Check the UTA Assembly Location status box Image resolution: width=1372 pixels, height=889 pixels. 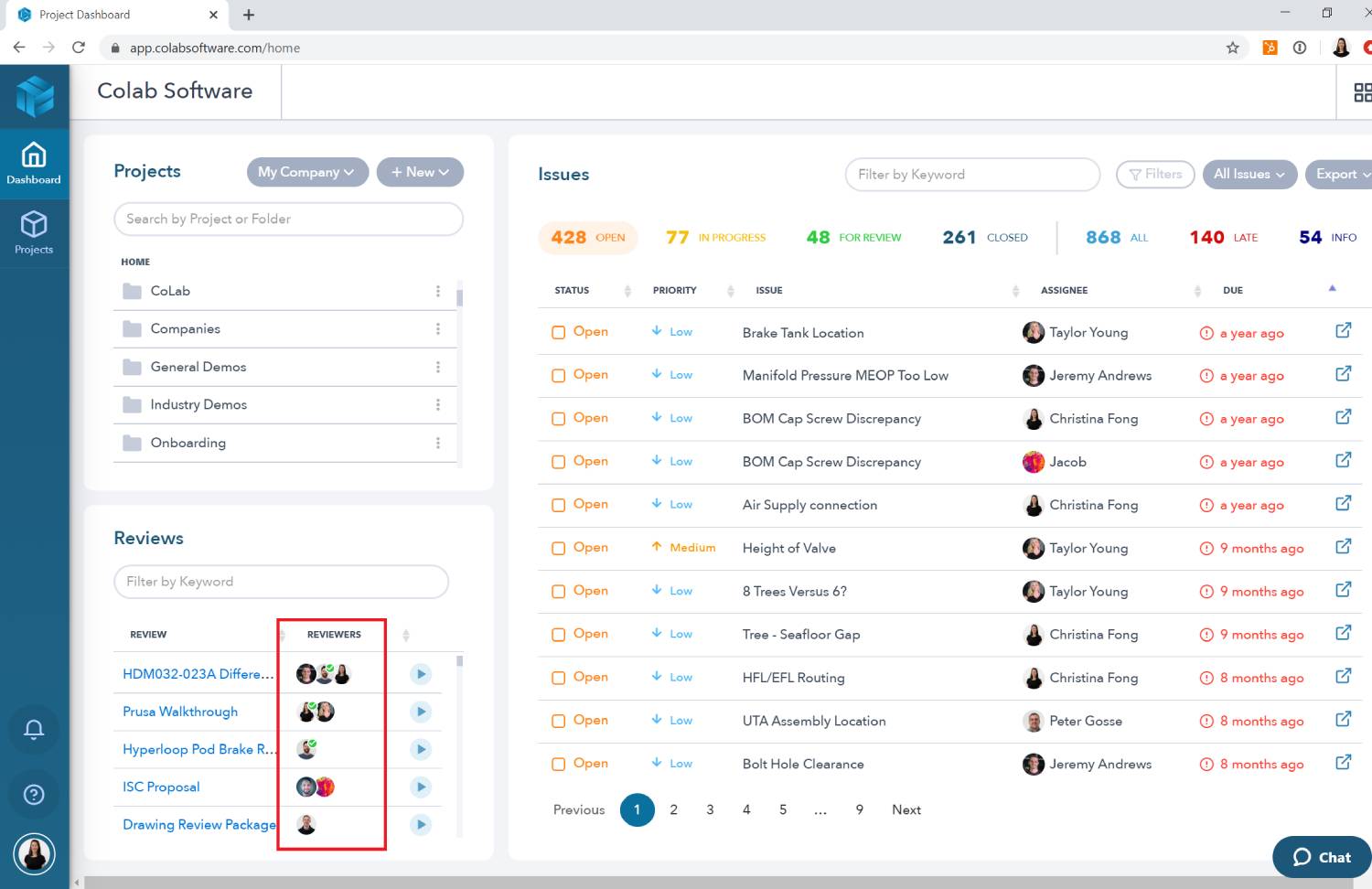(558, 722)
